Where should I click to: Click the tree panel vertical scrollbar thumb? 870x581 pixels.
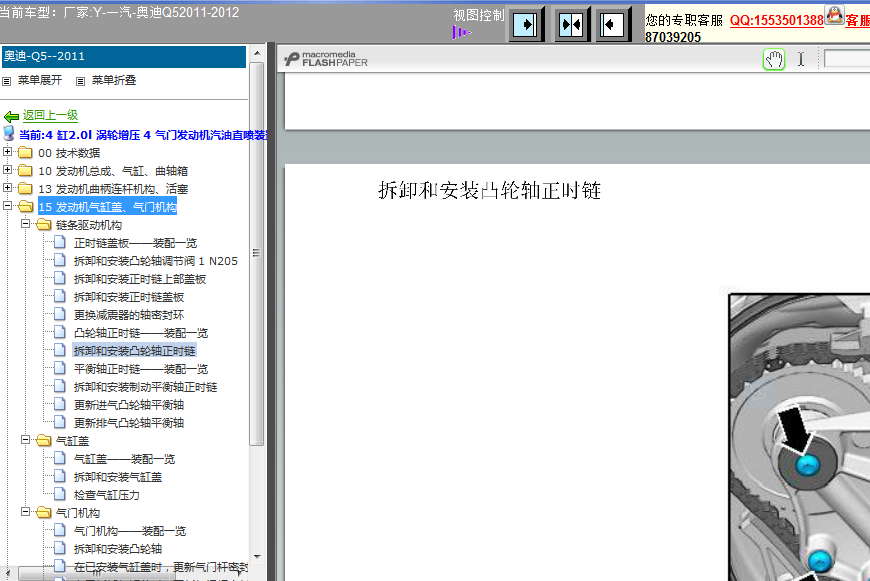[x=256, y=254]
